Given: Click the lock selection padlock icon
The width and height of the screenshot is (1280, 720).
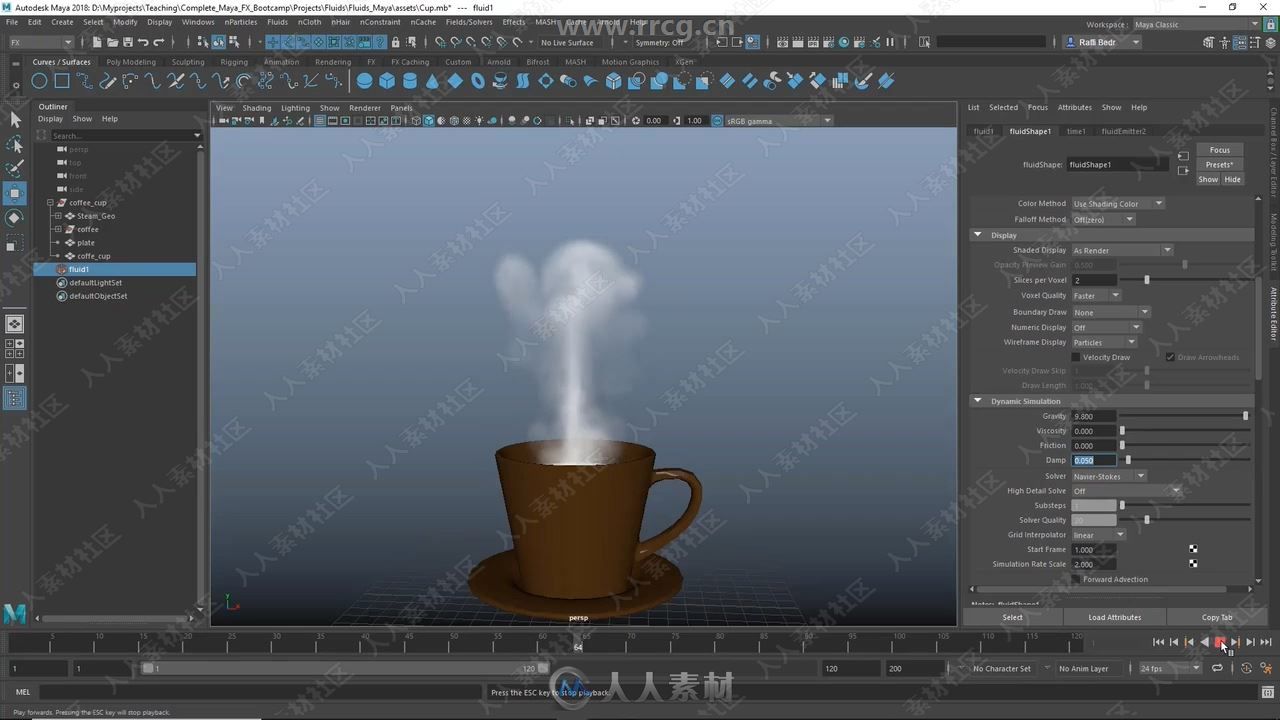Looking at the screenshot, I should (x=396, y=42).
